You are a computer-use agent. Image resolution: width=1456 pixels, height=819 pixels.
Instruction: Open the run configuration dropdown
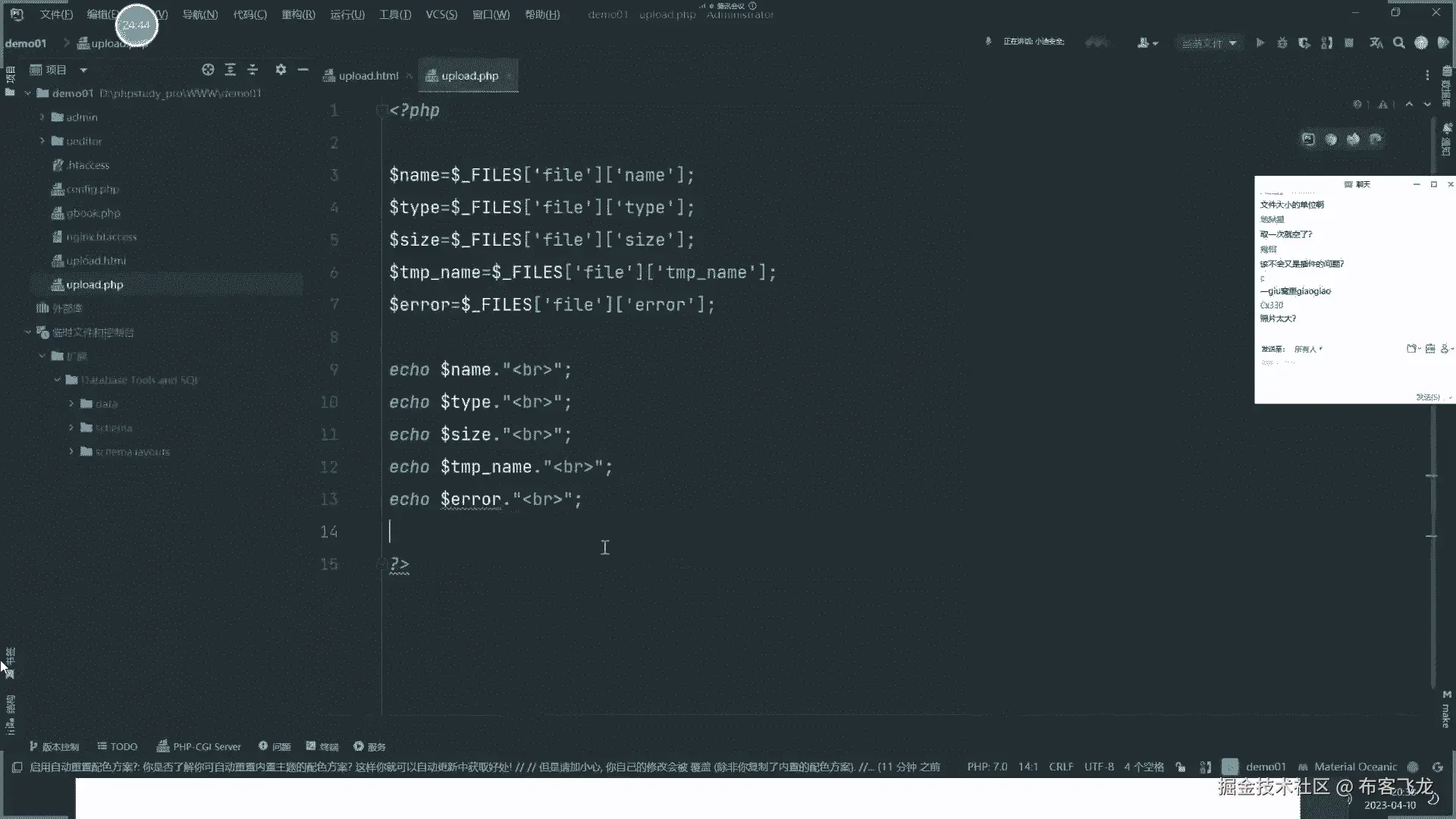tap(1209, 43)
